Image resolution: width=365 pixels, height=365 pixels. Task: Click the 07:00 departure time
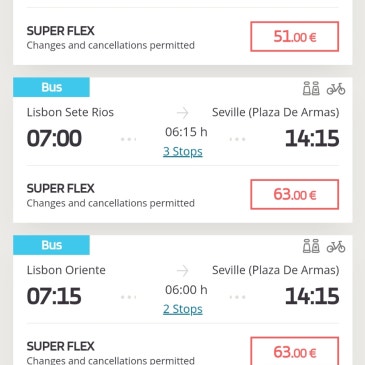pyautogui.click(x=54, y=138)
